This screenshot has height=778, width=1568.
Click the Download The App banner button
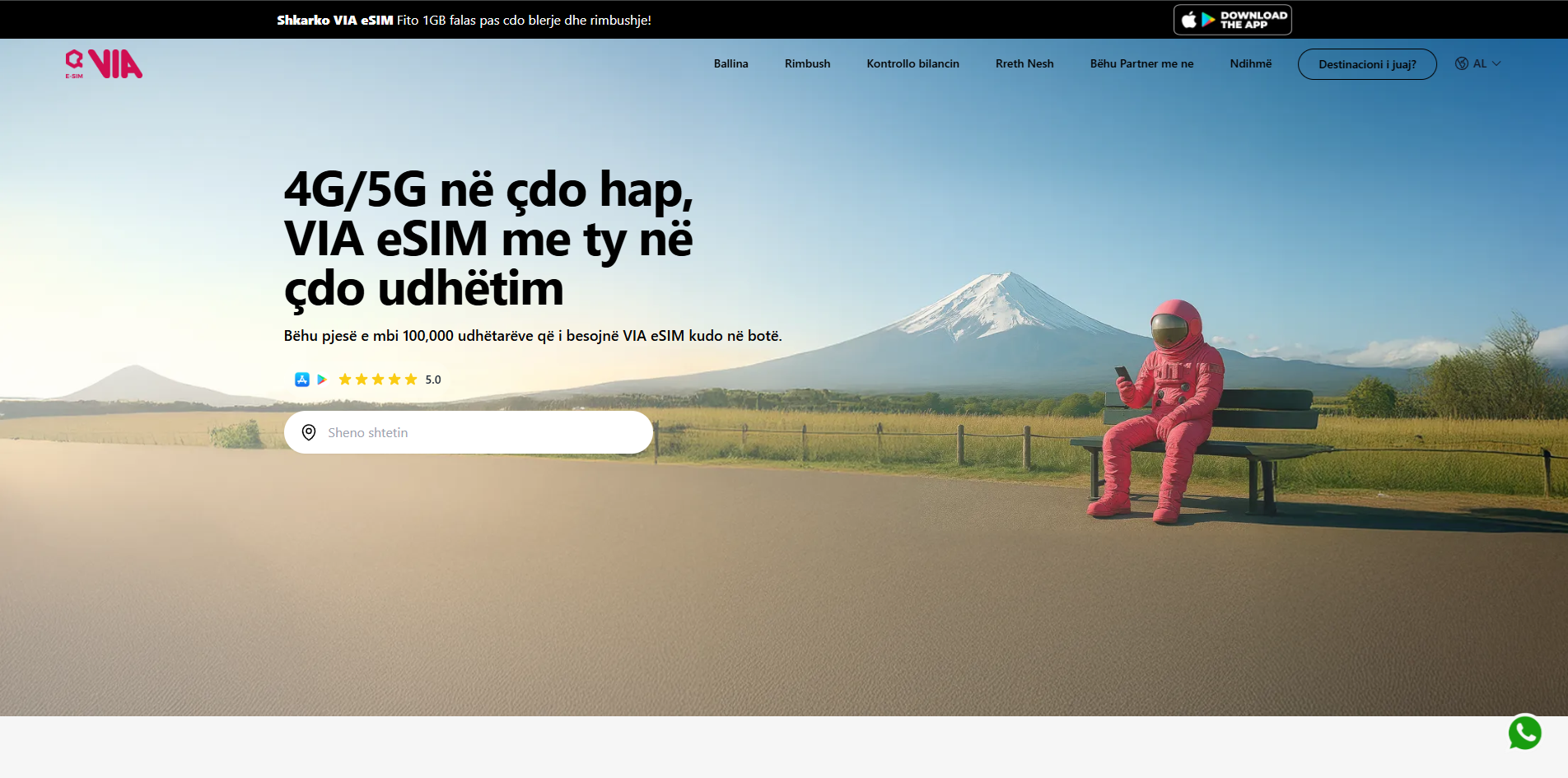(1232, 19)
